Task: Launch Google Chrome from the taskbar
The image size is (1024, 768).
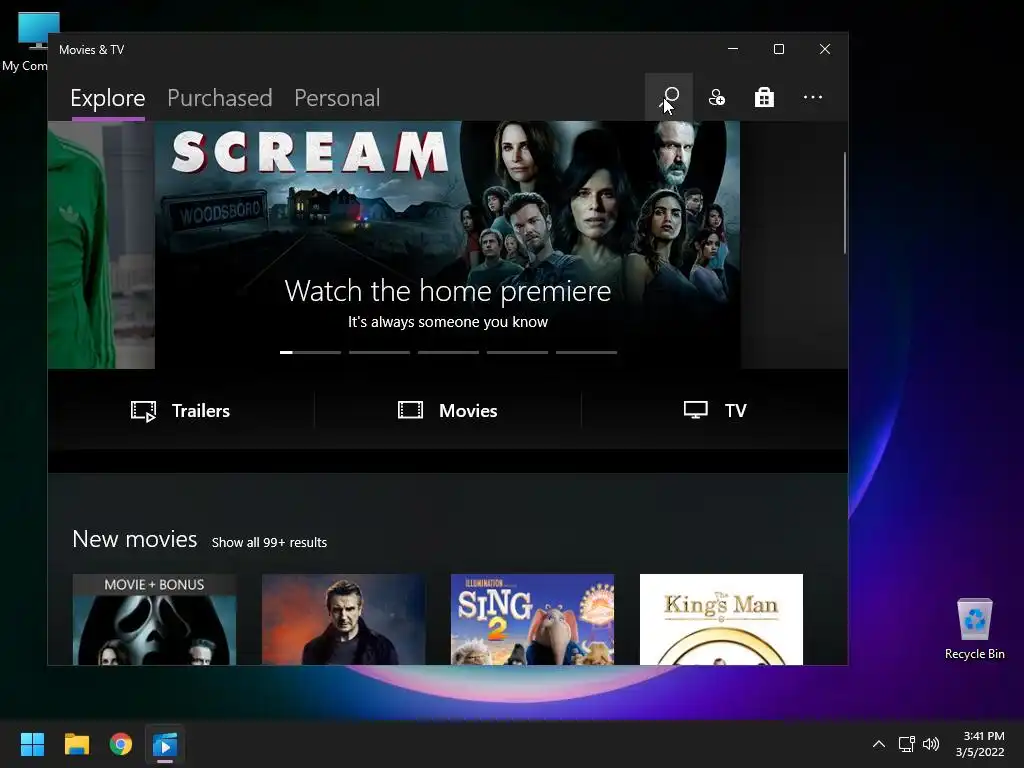Action: coord(121,744)
